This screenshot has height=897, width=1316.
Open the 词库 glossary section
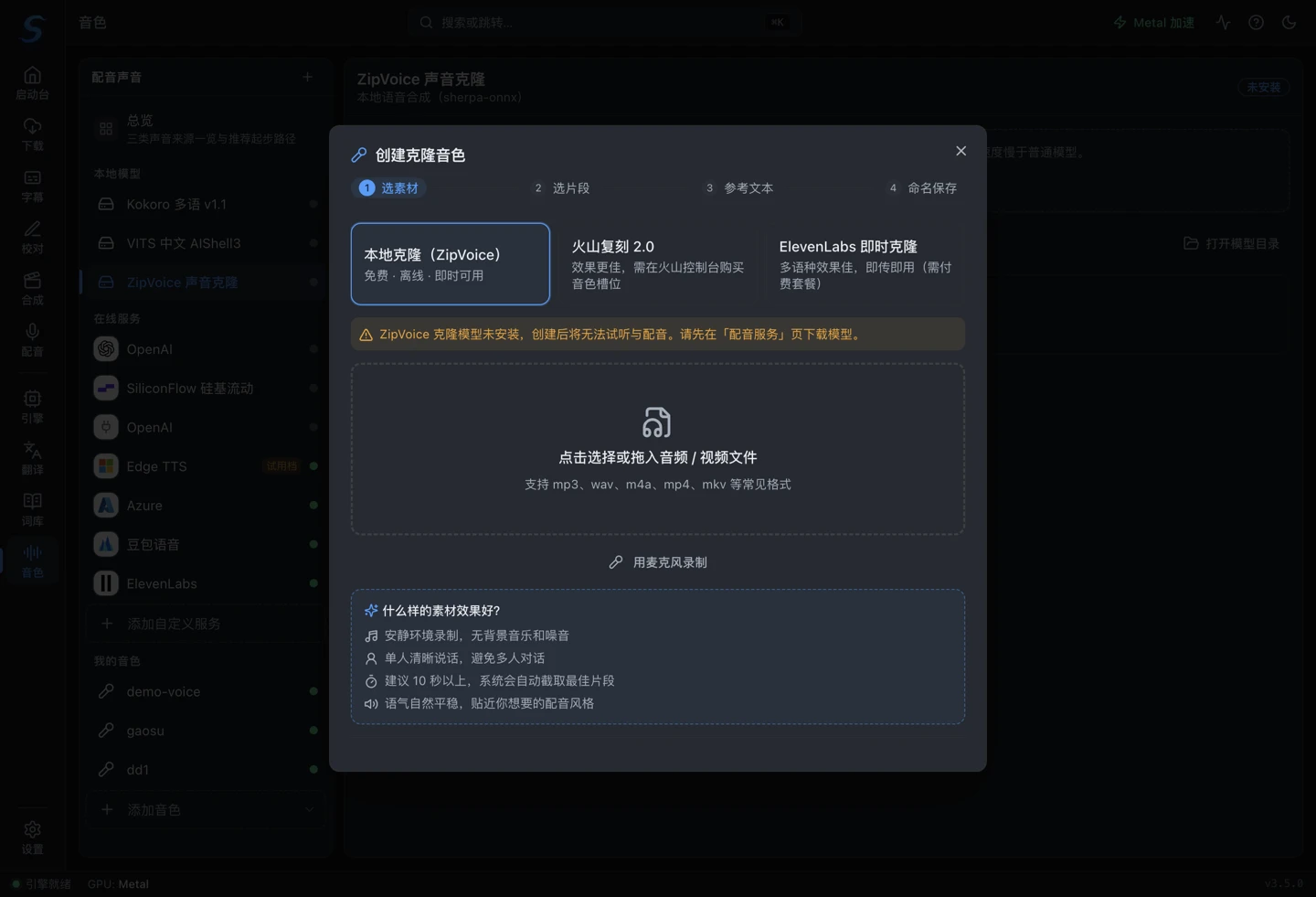click(x=32, y=509)
